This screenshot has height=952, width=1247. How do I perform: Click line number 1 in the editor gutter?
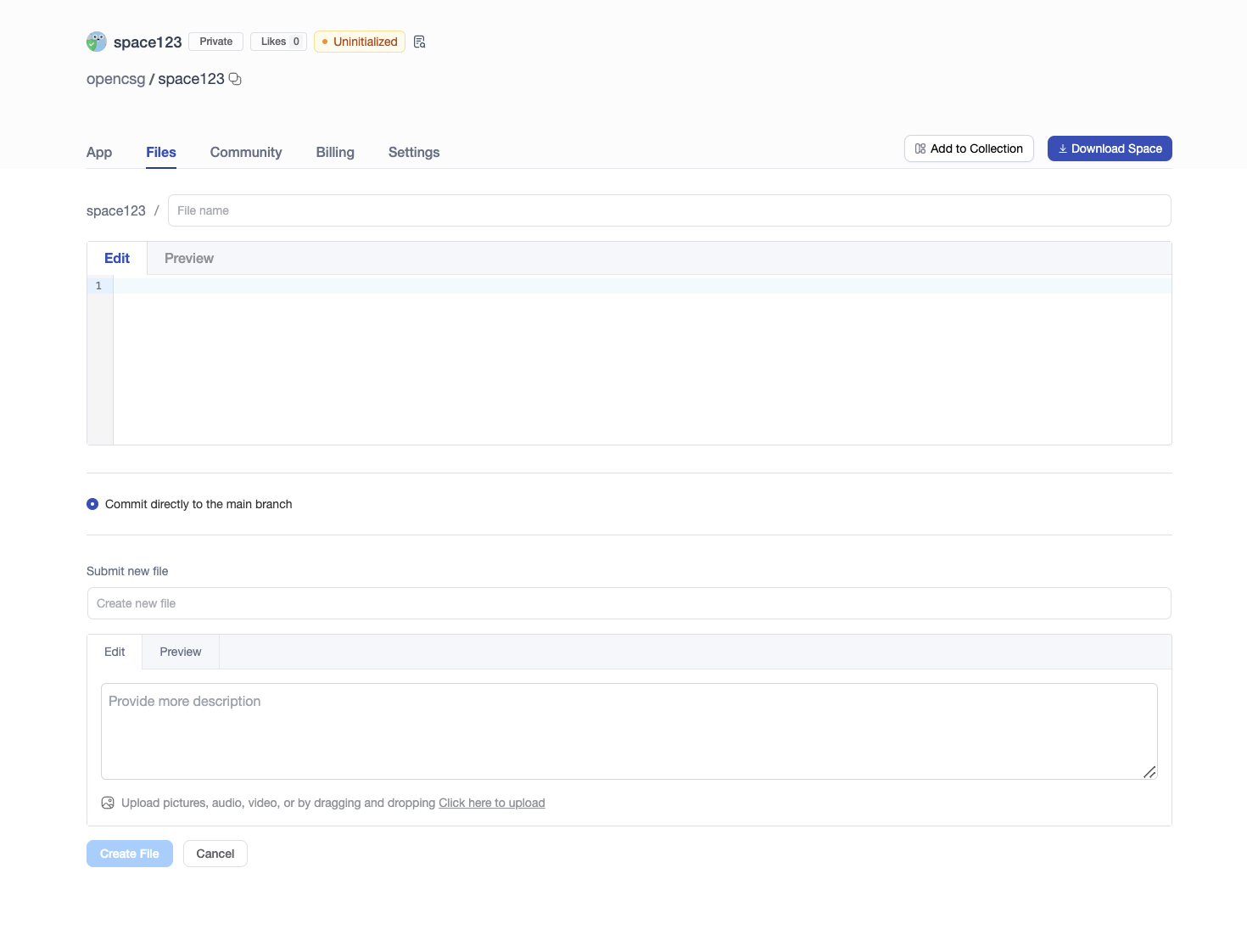(98, 286)
